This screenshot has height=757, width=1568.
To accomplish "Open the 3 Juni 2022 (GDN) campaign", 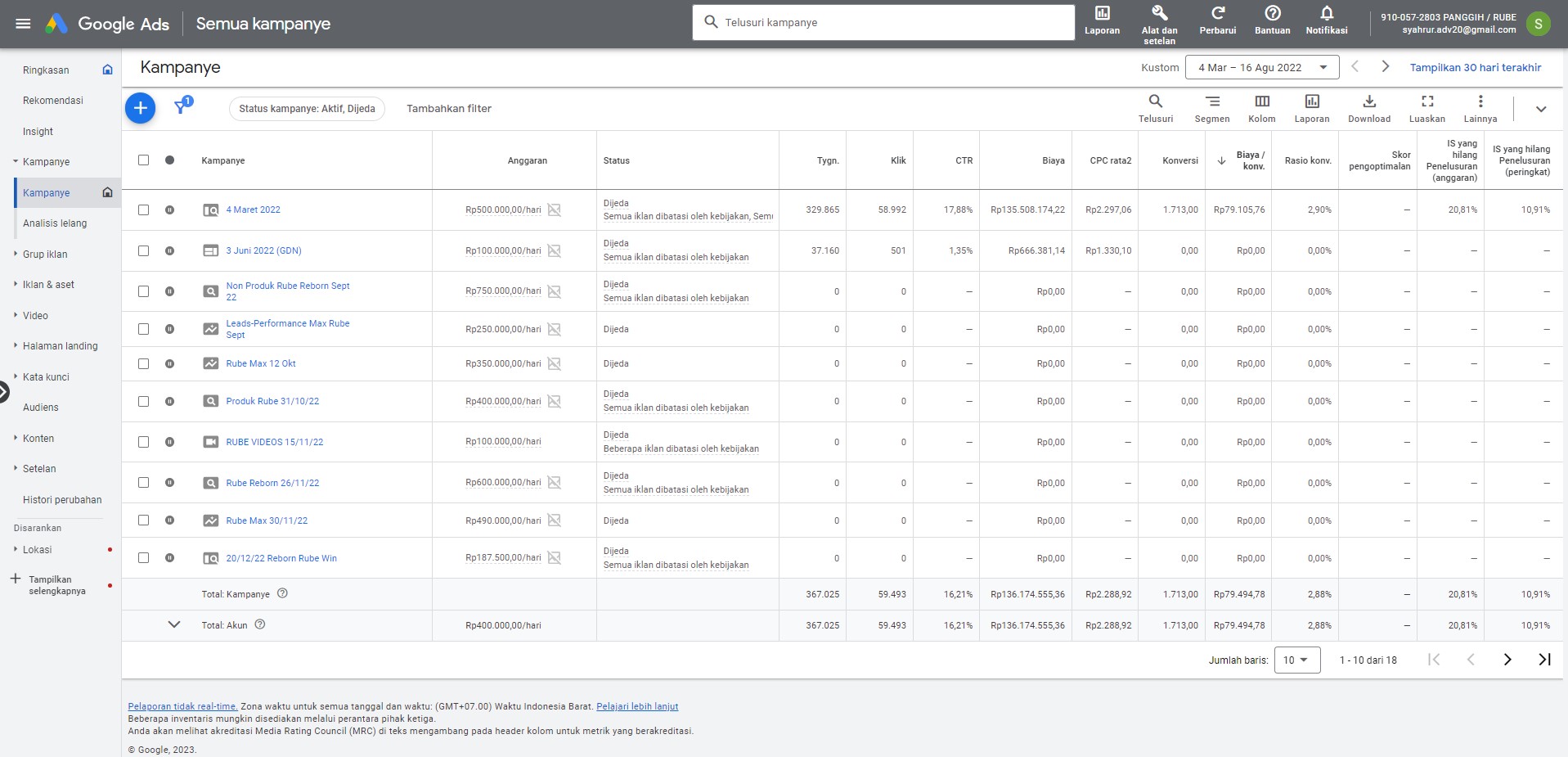I will click(263, 250).
